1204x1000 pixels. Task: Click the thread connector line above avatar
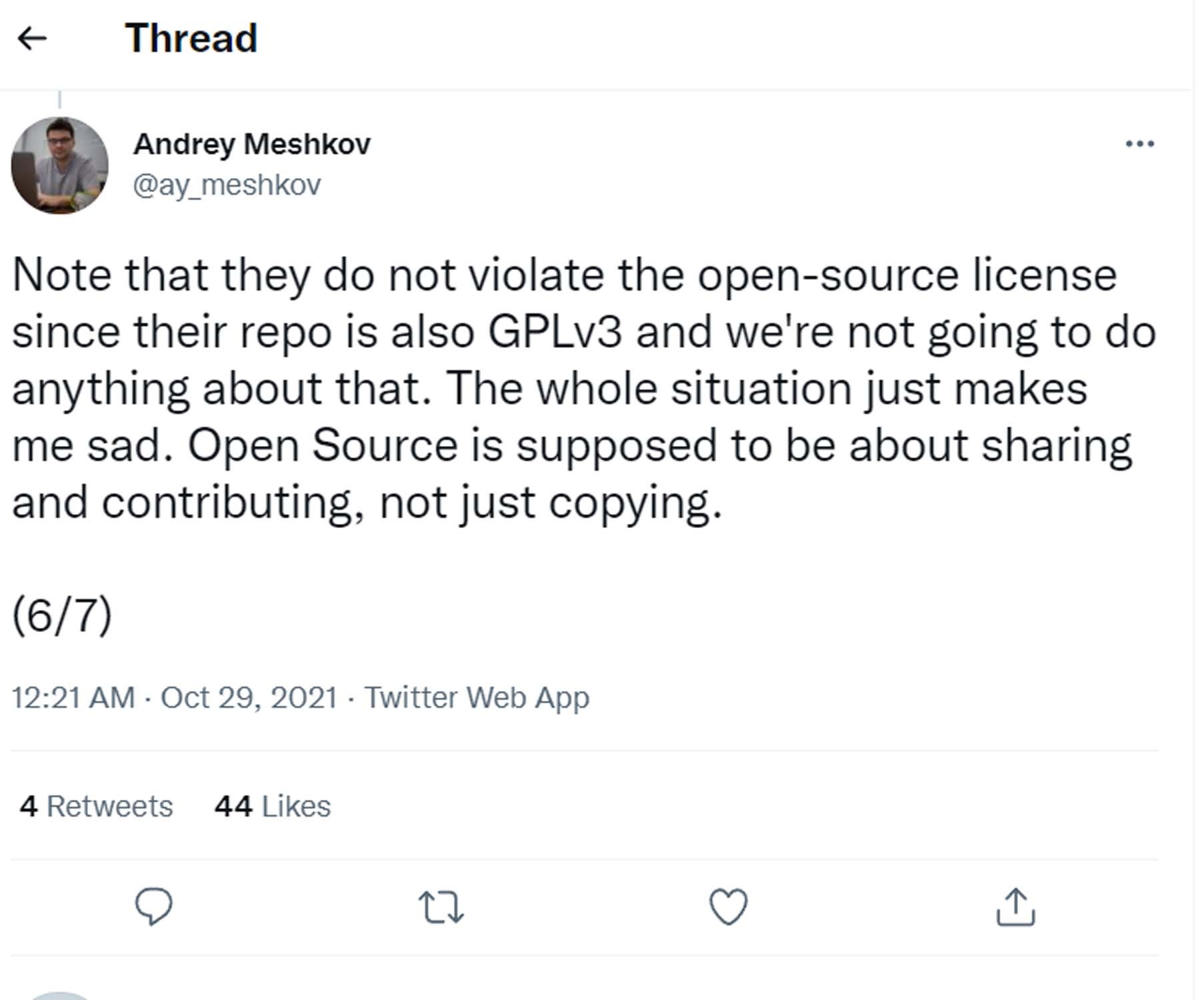[60, 100]
